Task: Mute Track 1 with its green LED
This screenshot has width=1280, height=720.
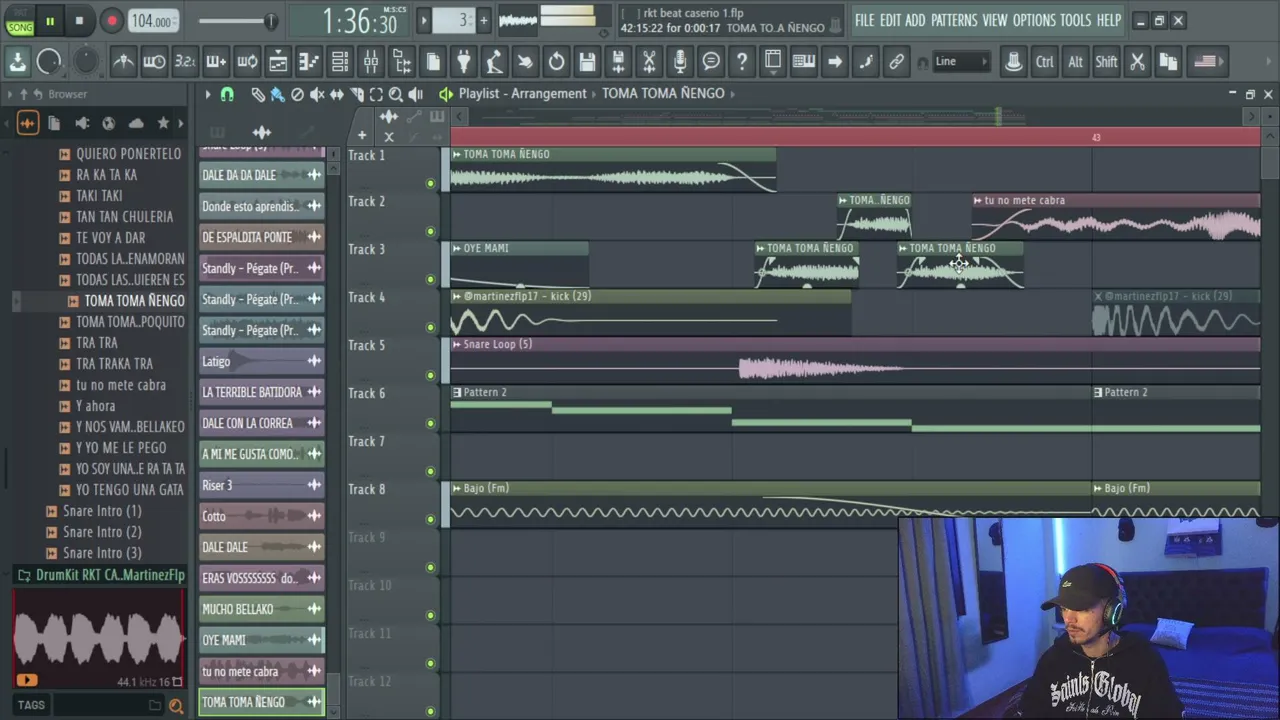Action: [x=431, y=183]
